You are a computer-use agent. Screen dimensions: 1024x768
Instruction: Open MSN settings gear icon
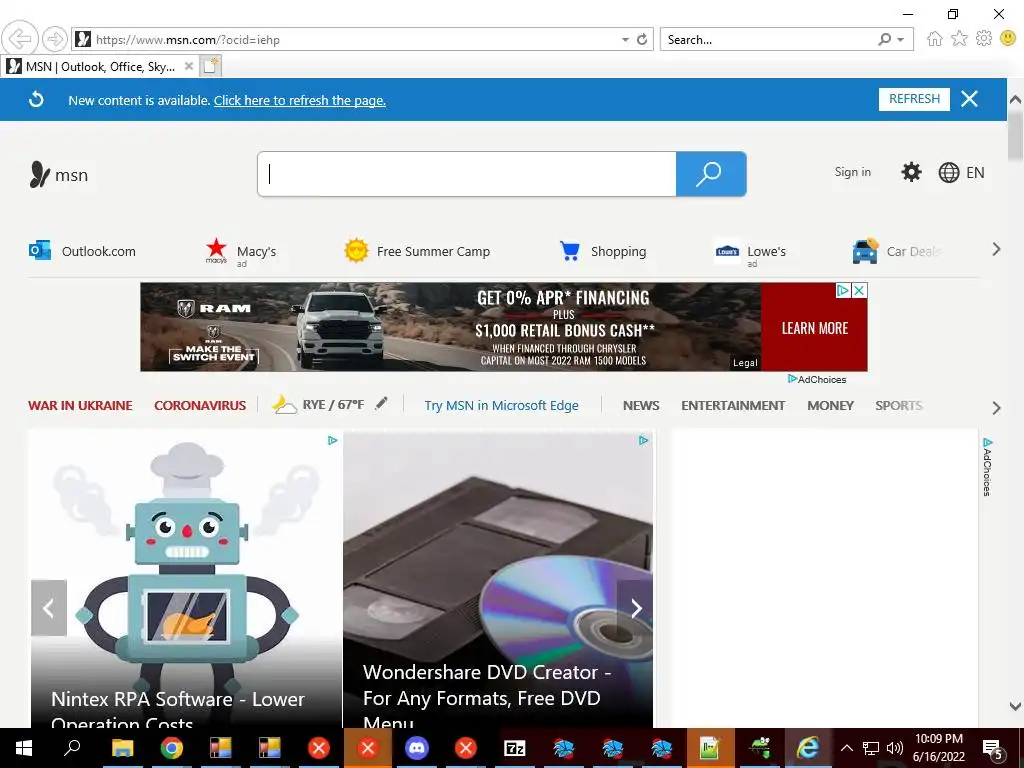(x=911, y=172)
